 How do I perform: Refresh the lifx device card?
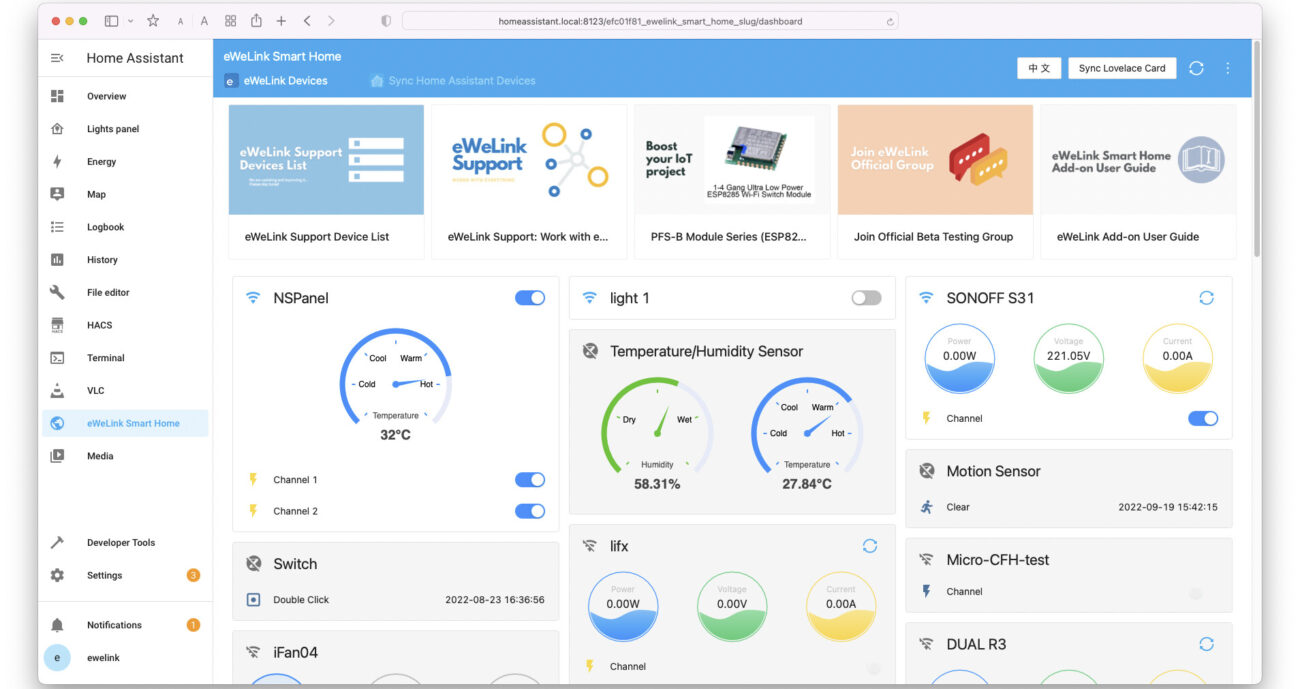click(870, 546)
